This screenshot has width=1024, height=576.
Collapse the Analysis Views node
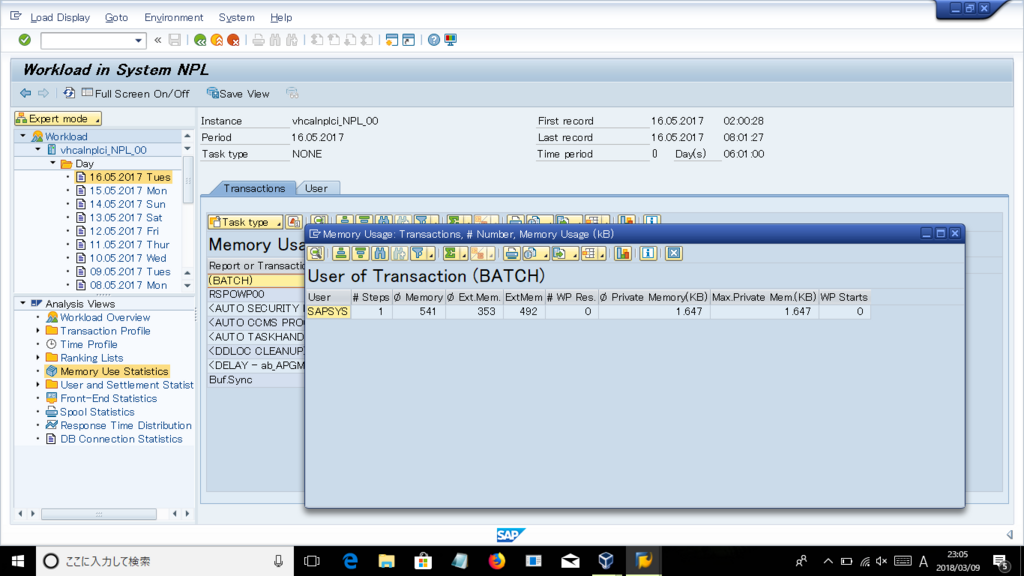(23, 303)
